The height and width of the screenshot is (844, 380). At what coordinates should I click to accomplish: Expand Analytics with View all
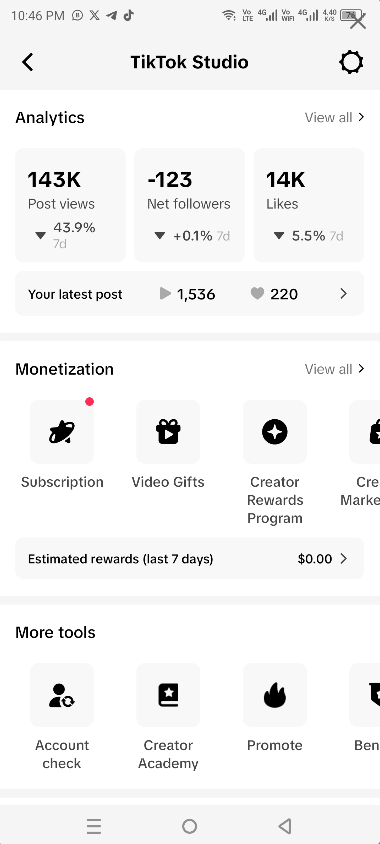tap(334, 117)
